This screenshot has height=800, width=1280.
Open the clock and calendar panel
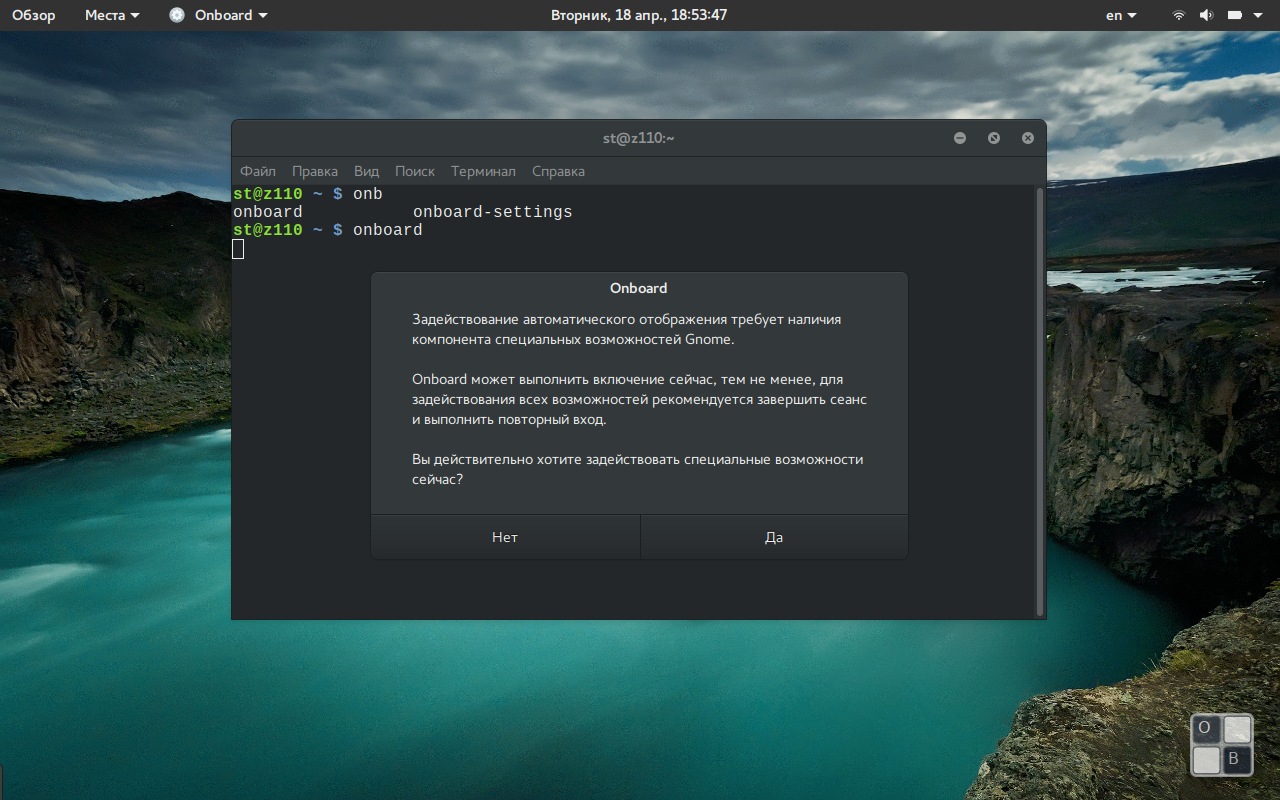click(639, 15)
